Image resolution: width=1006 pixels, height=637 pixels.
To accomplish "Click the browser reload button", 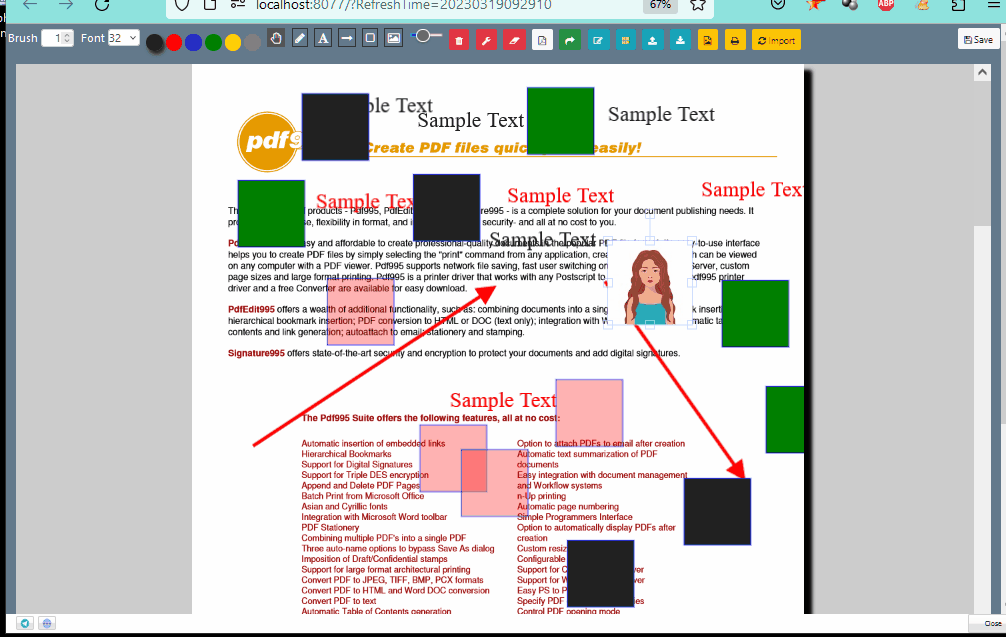I will (x=101, y=5).
